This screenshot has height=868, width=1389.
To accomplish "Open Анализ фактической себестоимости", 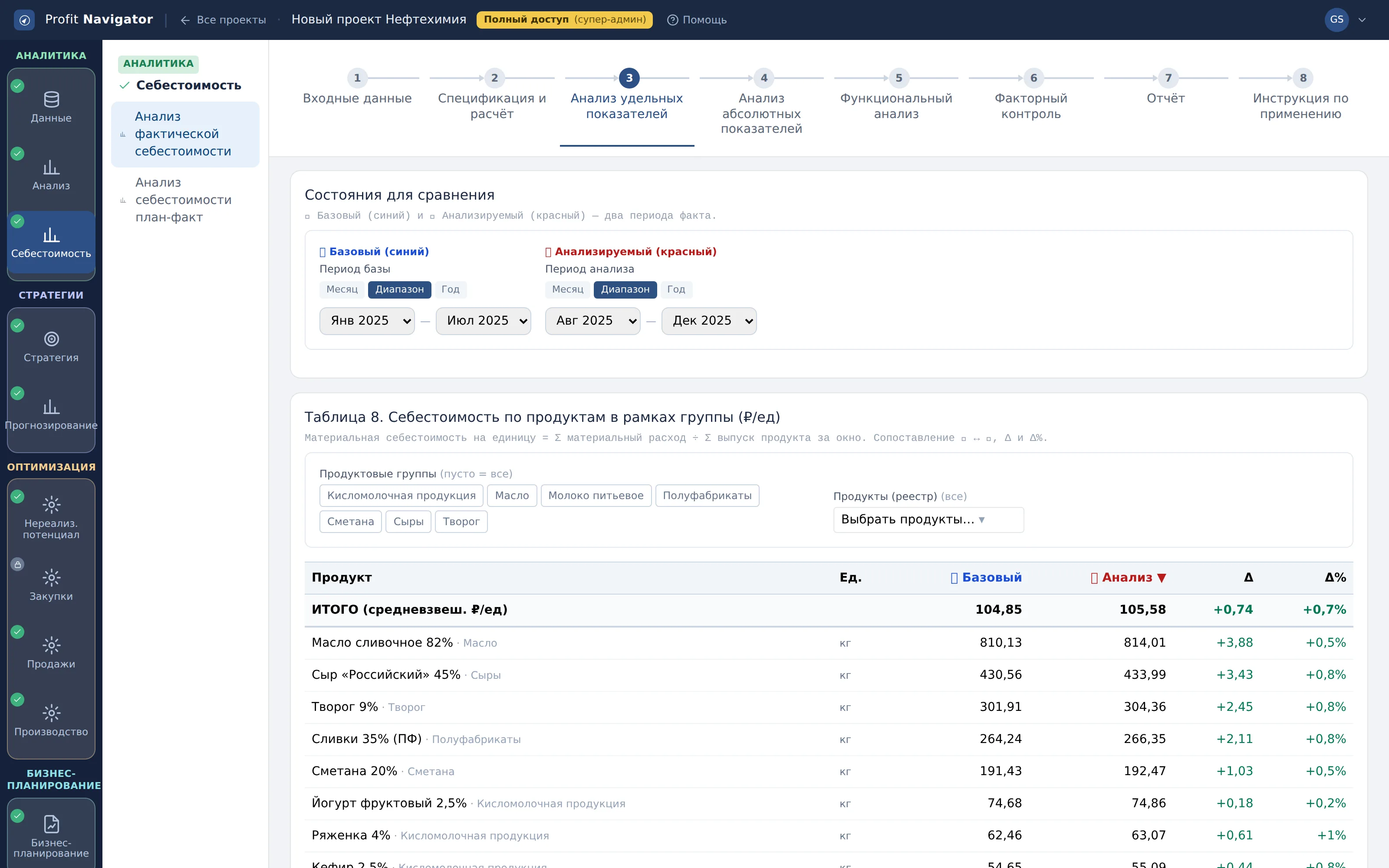I will pos(185,135).
